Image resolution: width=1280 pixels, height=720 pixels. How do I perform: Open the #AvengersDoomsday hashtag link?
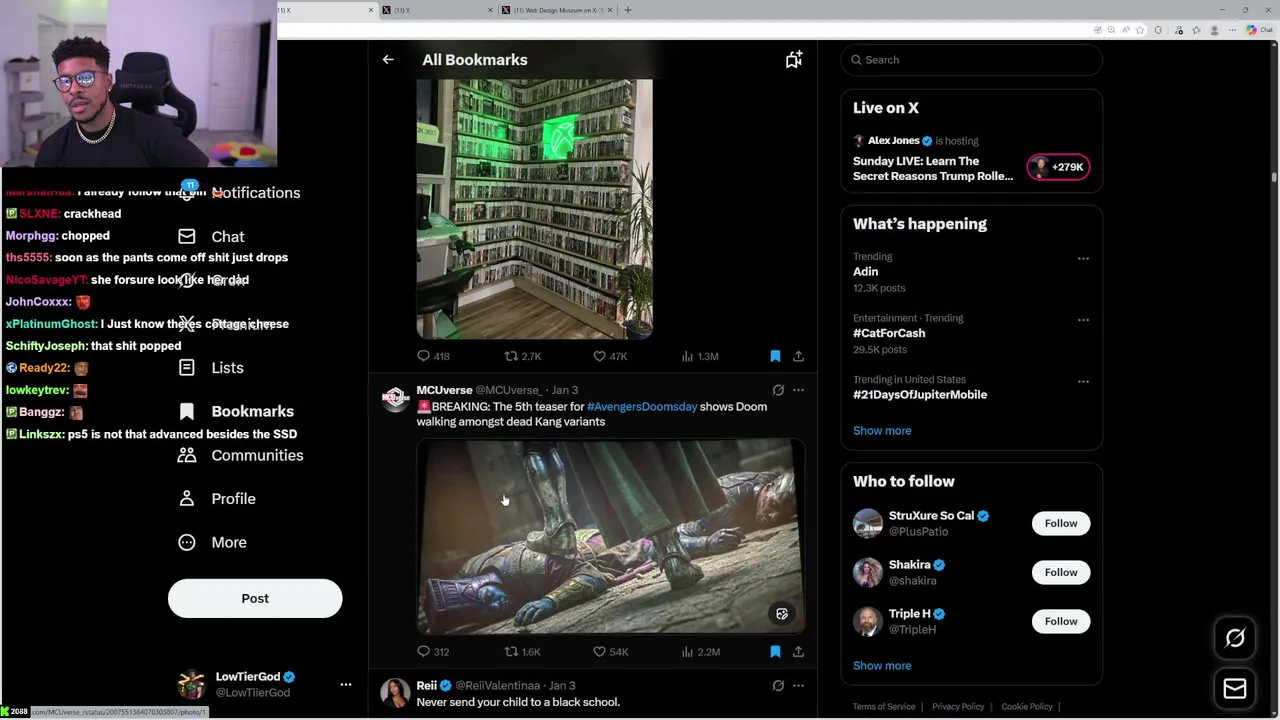click(x=642, y=407)
